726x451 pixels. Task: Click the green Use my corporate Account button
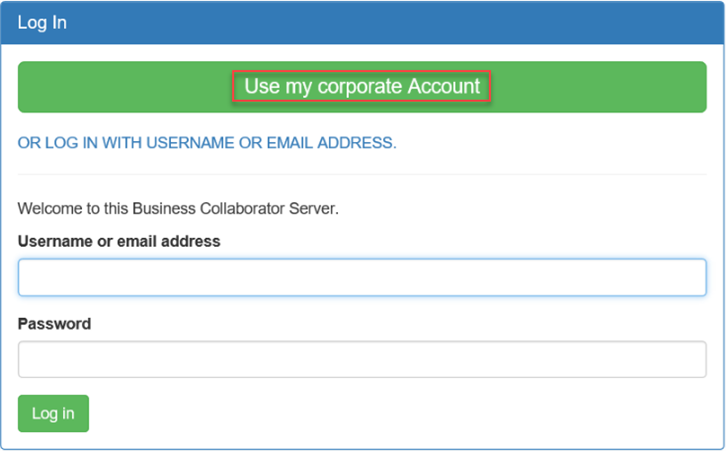[362, 87]
